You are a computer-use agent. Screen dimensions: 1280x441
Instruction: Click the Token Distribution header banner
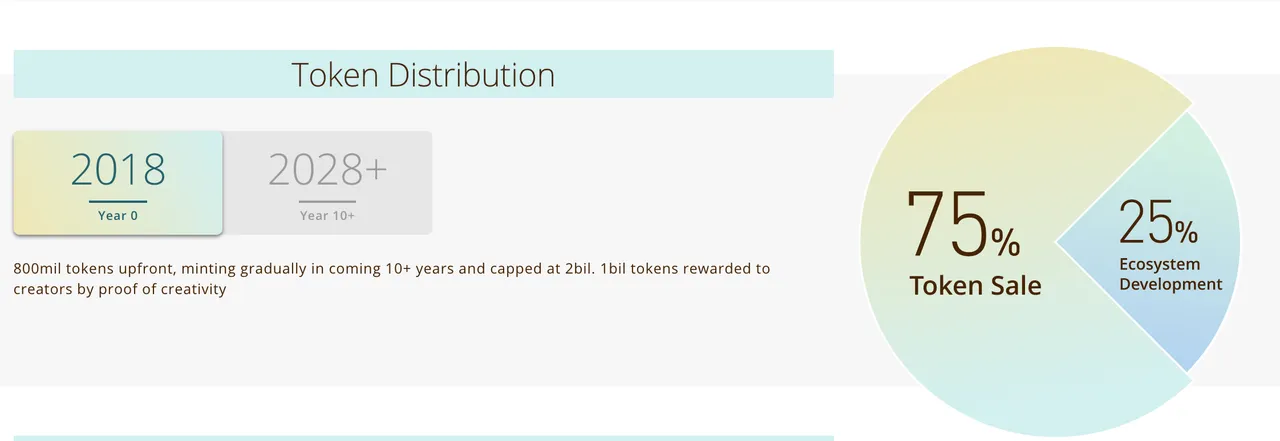[x=423, y=74]
